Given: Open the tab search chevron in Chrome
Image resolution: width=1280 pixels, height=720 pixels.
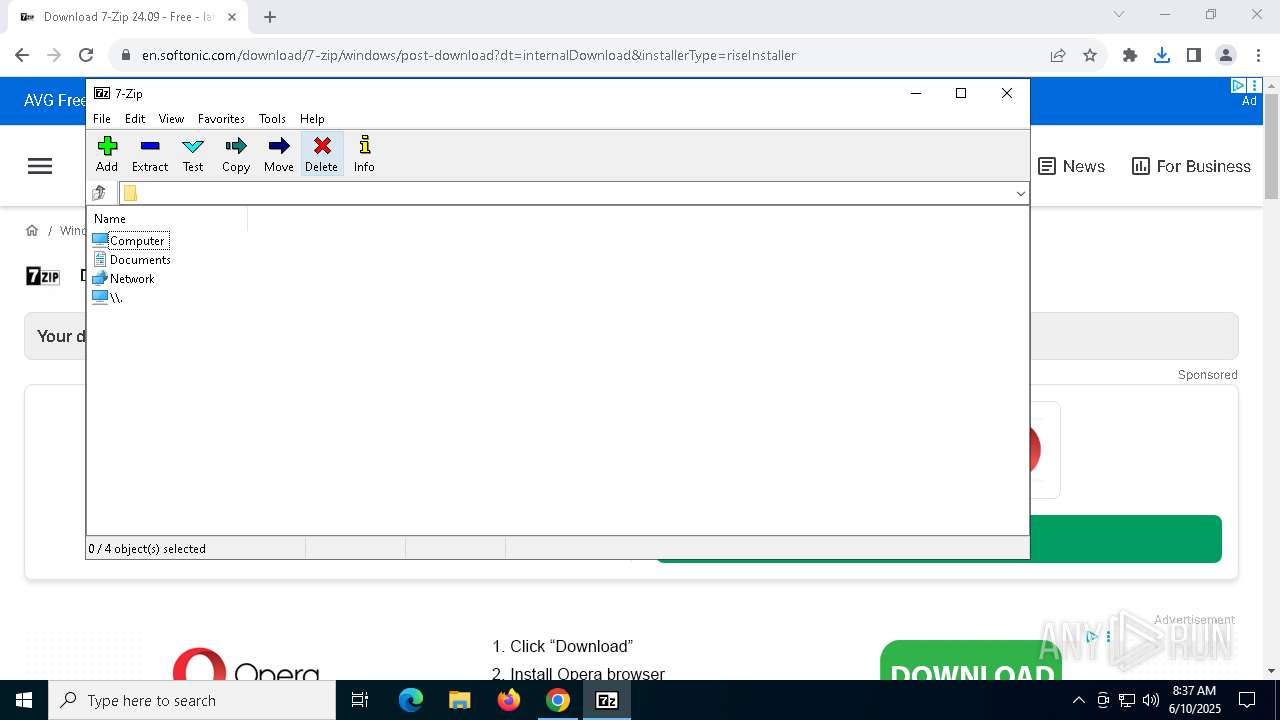Looking at the screenshot, I should tap(1119, 14).
